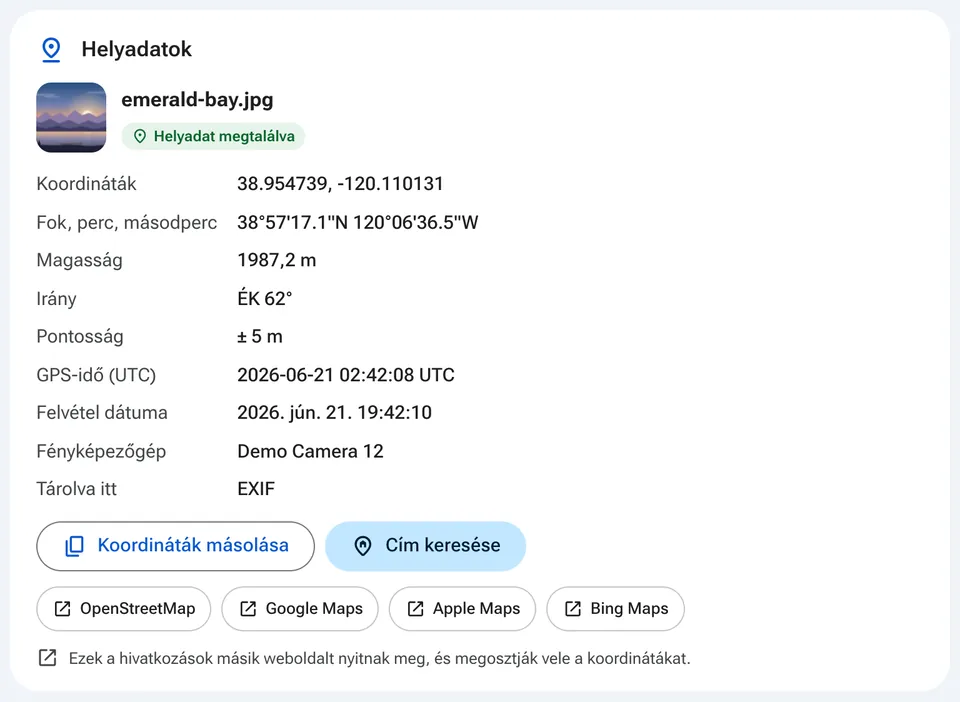Click the footer note about external links
960x702 pixels.
(380, 659)
